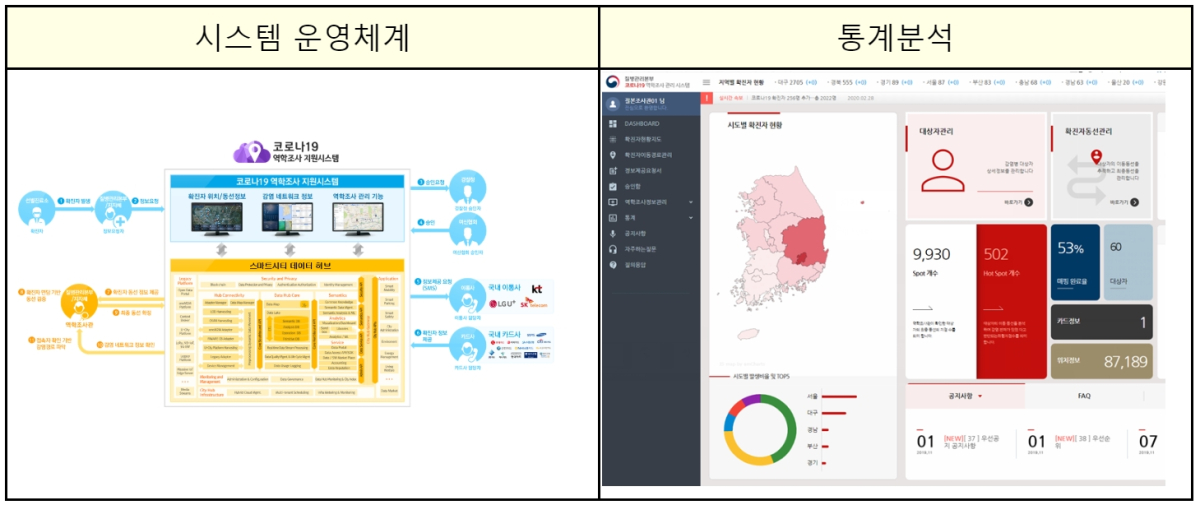
Task: Click the headset icon beside 자주하는질문
Action: pos(613,248)
